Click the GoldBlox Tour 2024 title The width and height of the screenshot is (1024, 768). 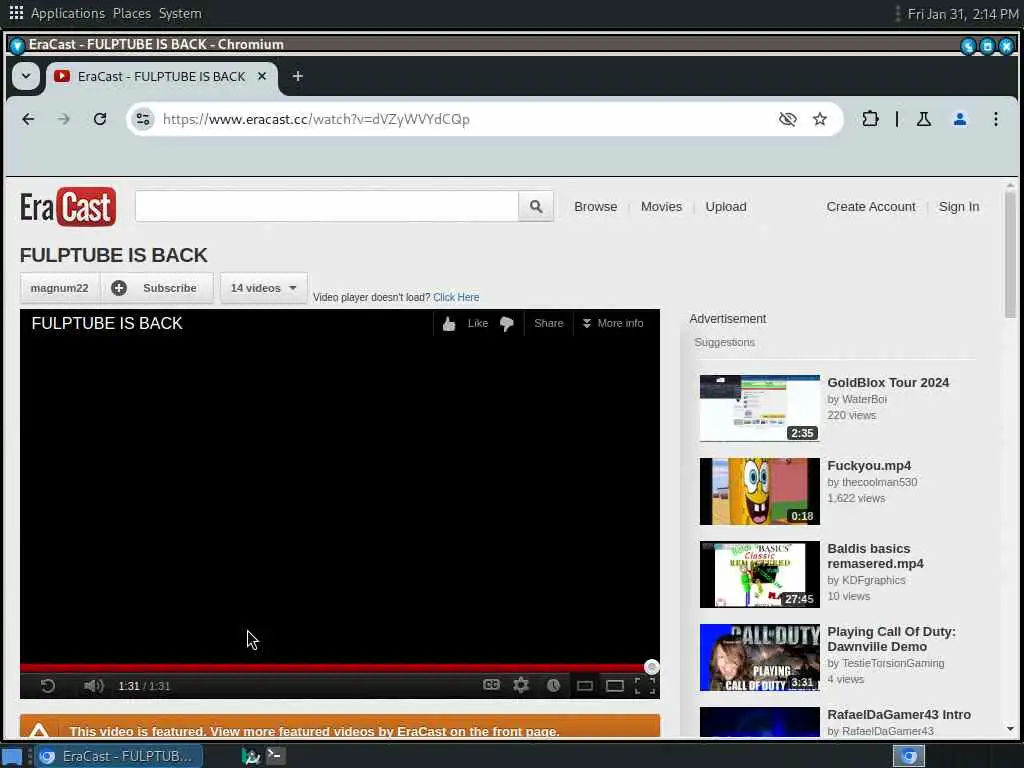pos(888,383)
